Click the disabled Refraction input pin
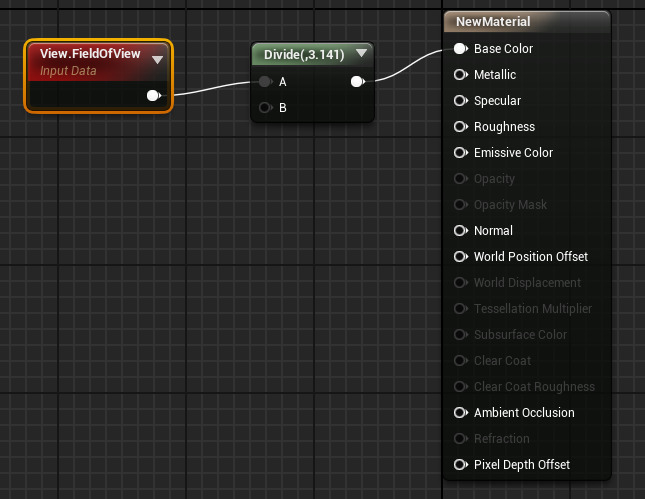This screenshot has height=499, width=645. (x=460, y=439)
